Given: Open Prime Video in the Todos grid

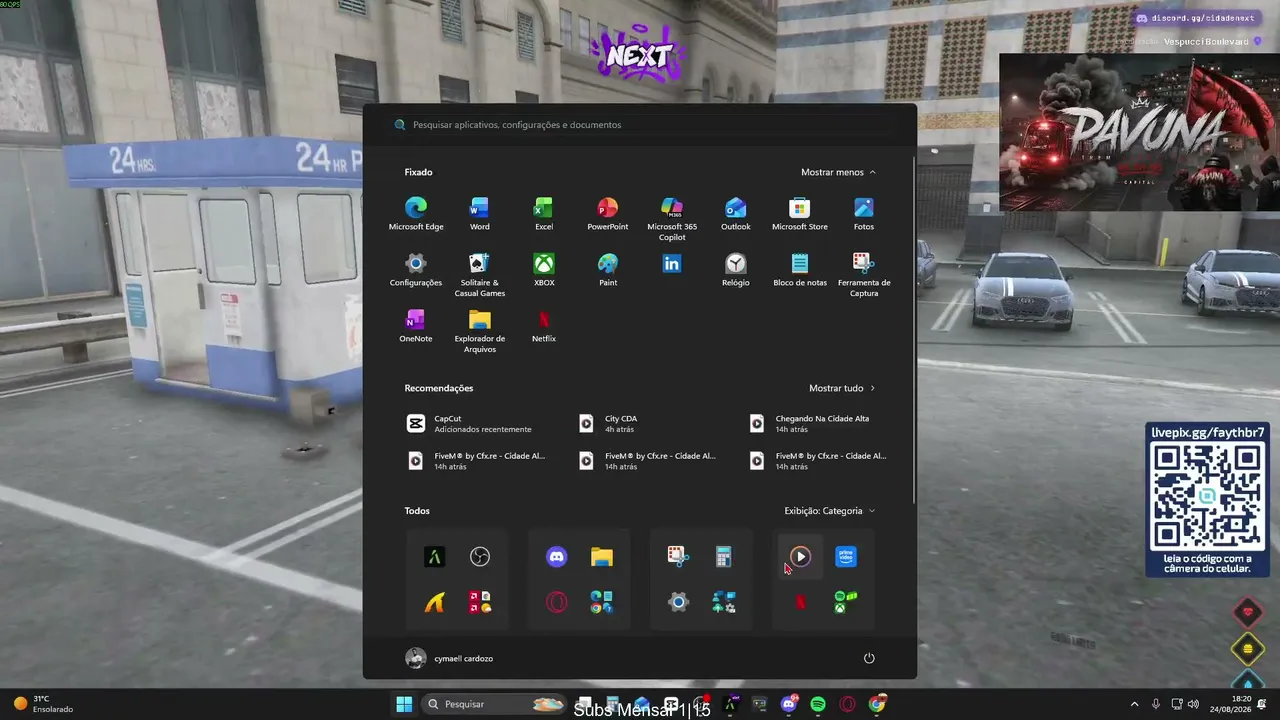Looking at the screenshot, I should coord(846,557).
